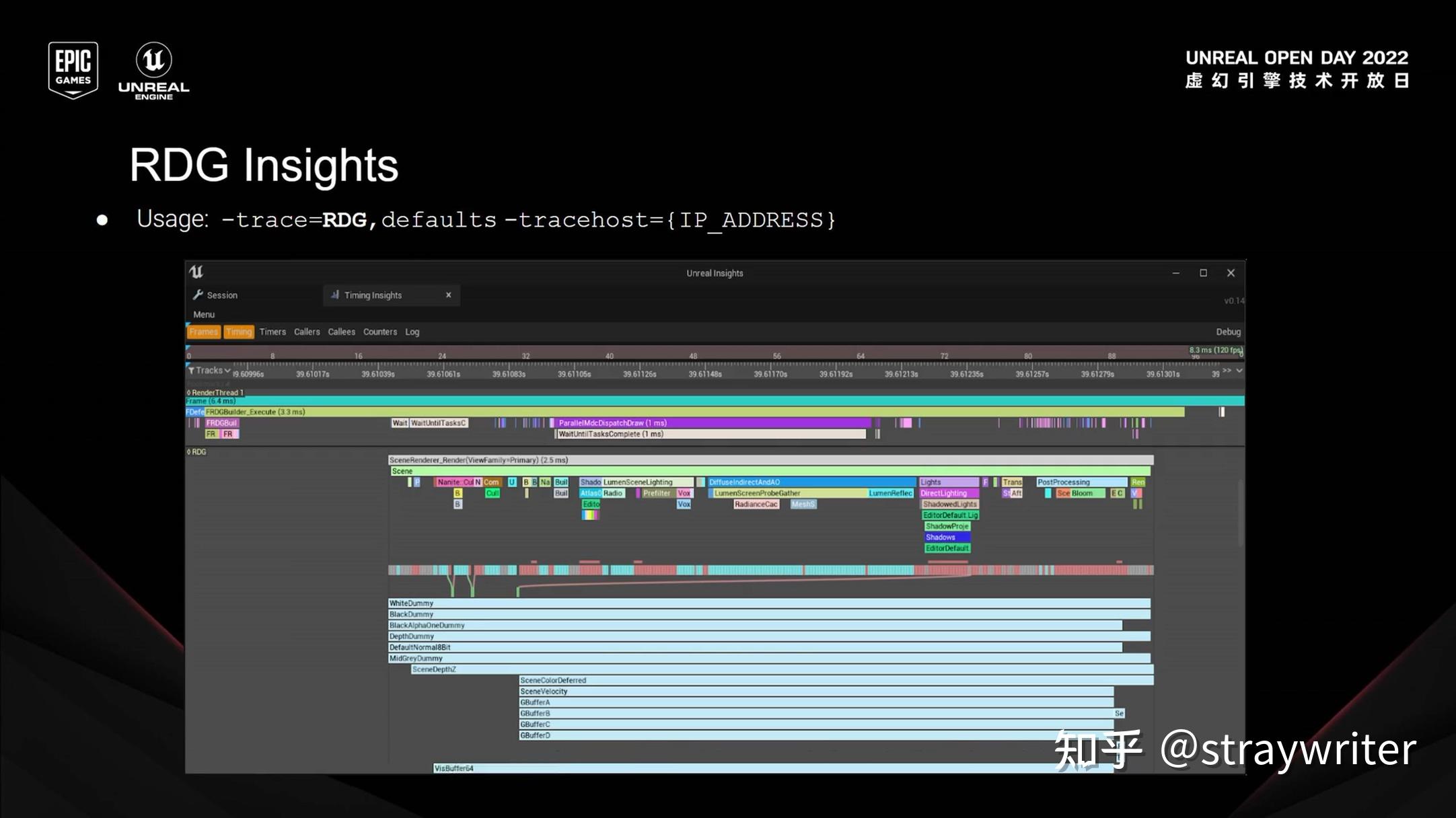Toggle the Frames panel button

pos(203,332)
